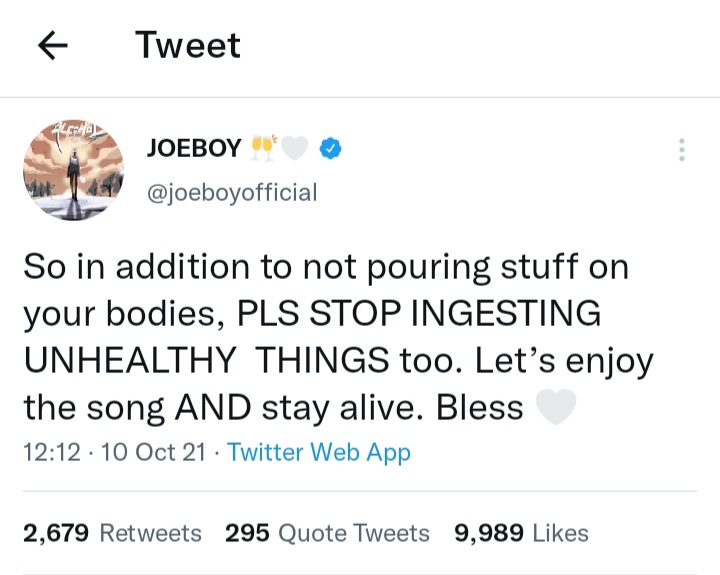The height and width of the screenshot is (575, 720).
Task: Click the white heart emoji beside the name
Action: [294, 149]
